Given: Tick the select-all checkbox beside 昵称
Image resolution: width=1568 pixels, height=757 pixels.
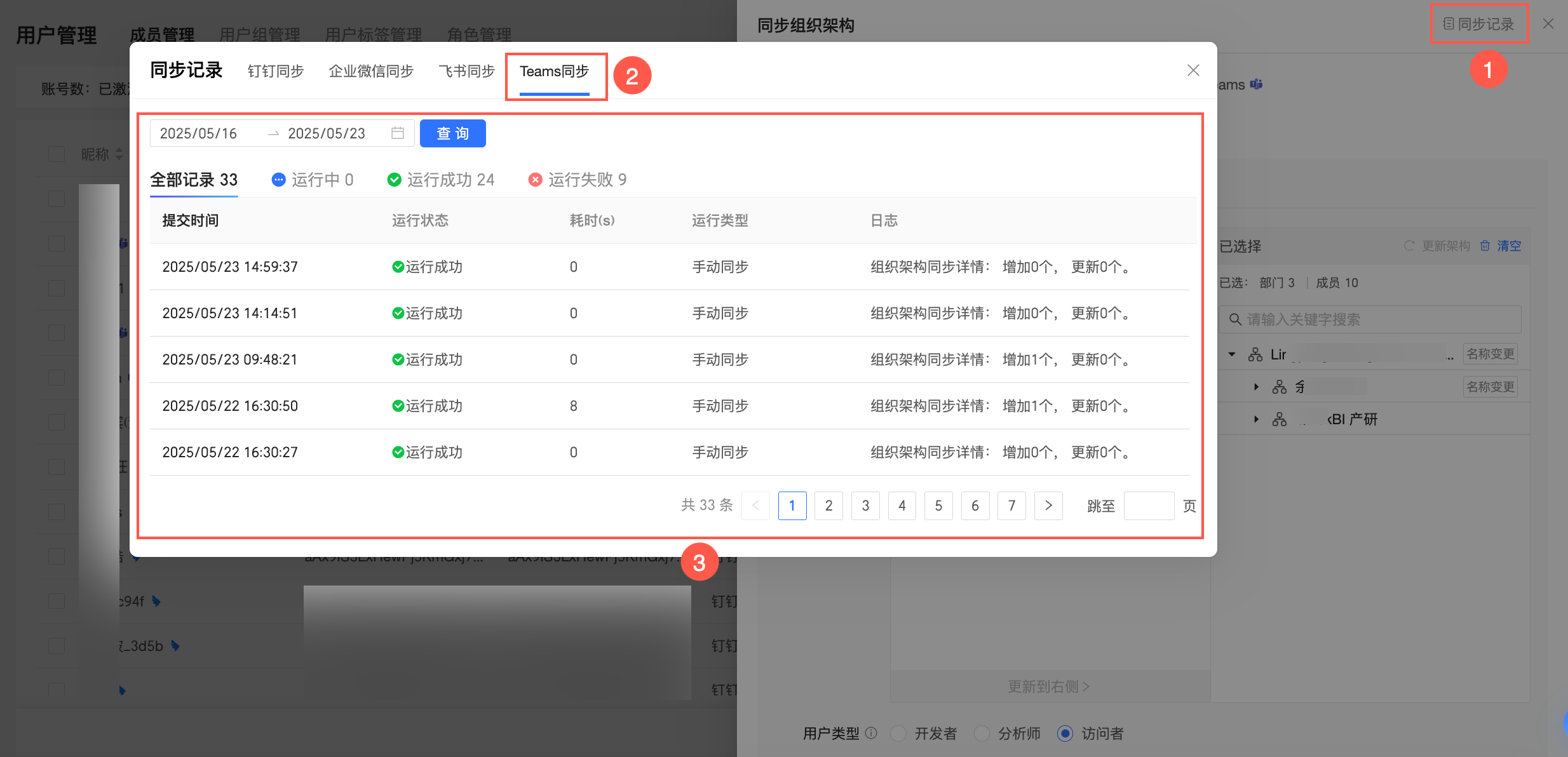Looking at the screenshot, I should pyautogui.click(x=57, y=154).
